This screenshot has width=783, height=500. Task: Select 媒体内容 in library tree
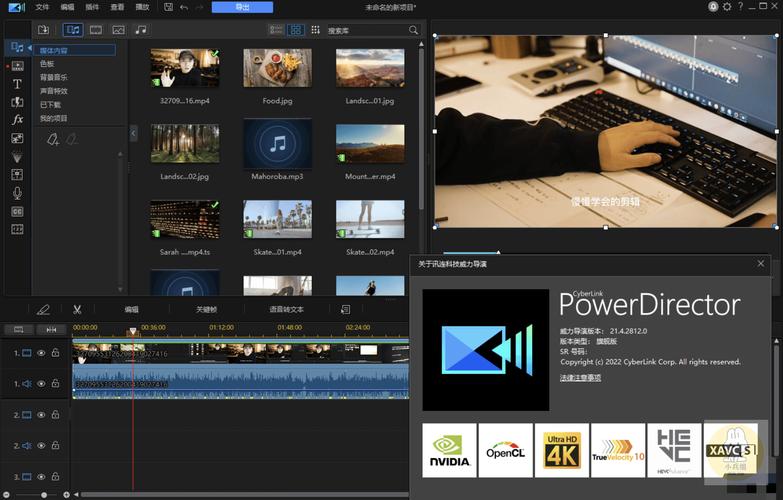(x=75, y=50)
